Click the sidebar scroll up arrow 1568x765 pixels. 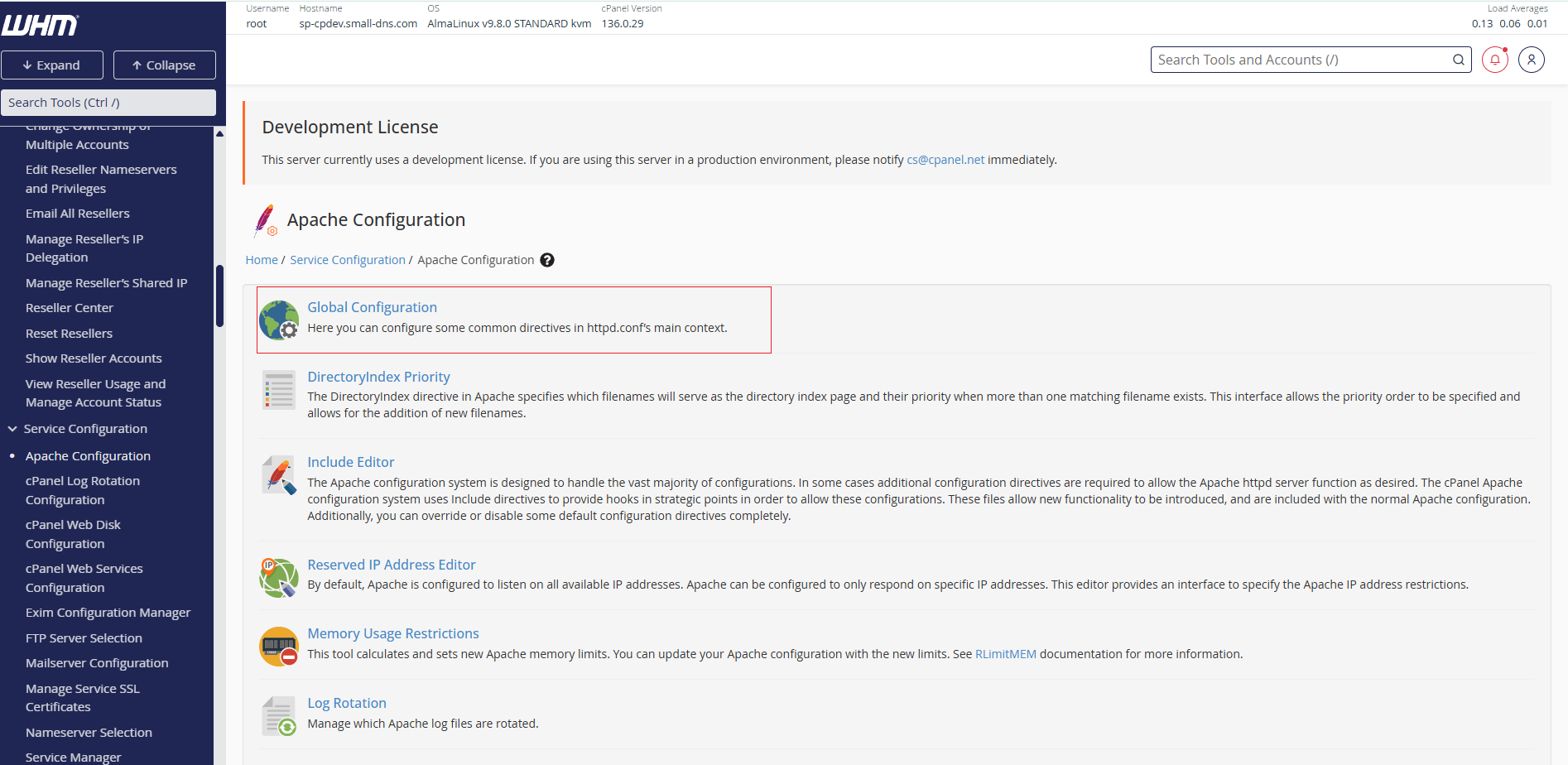(219, 133)
